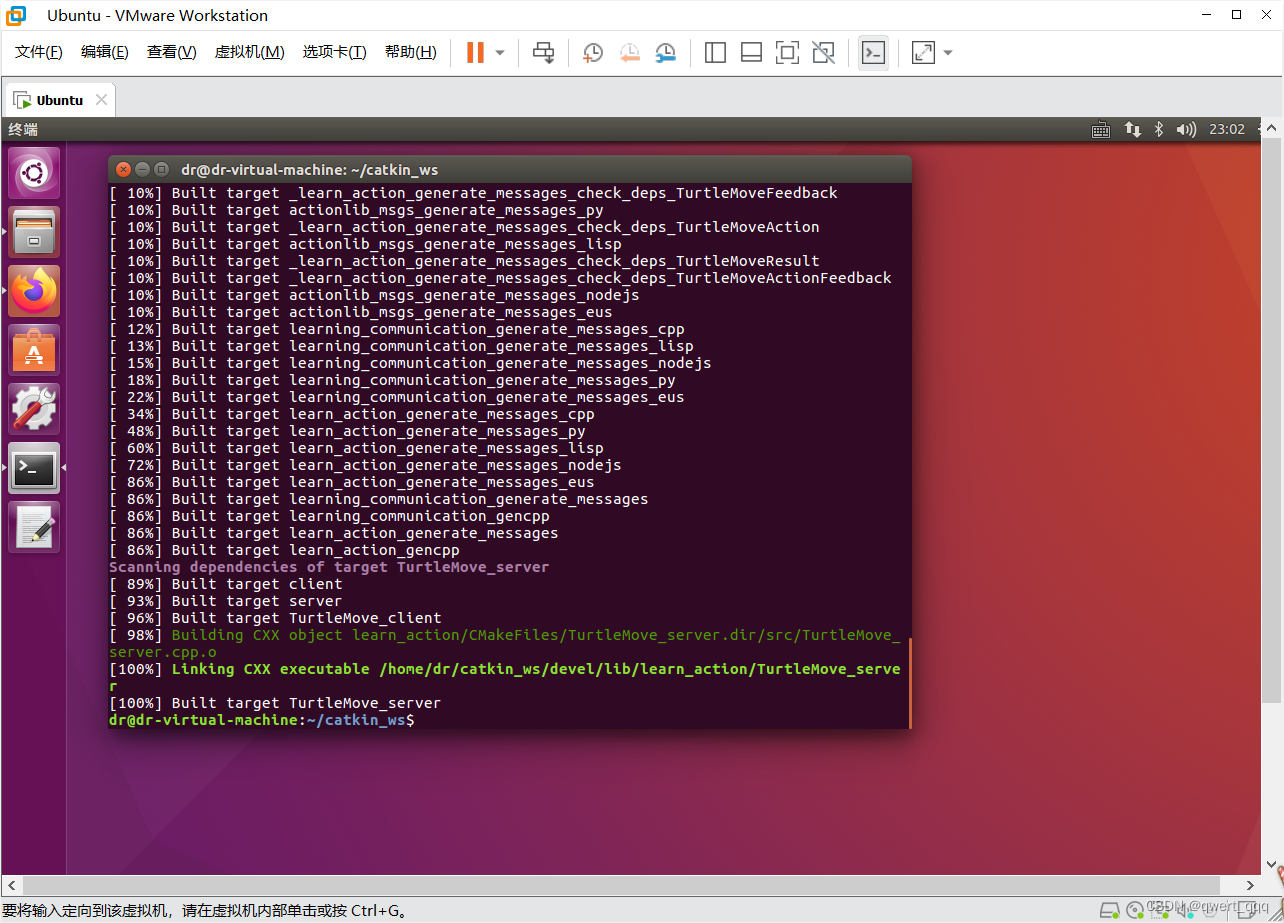
Task: Open the 文件(F) menu
Action: 38,52
